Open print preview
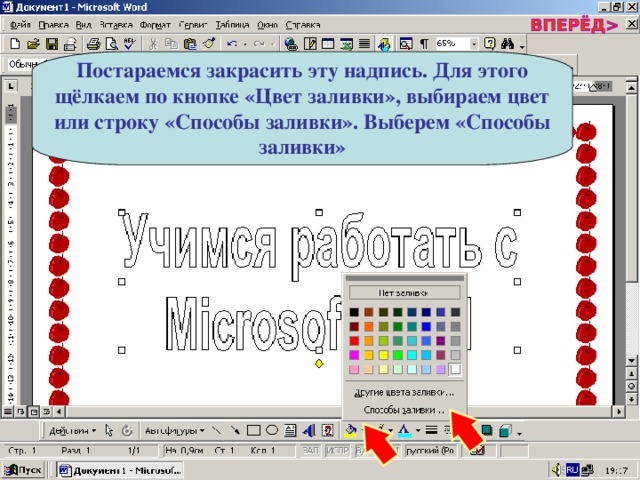Viewport: 640px width, 480px height. pos(112,43)
